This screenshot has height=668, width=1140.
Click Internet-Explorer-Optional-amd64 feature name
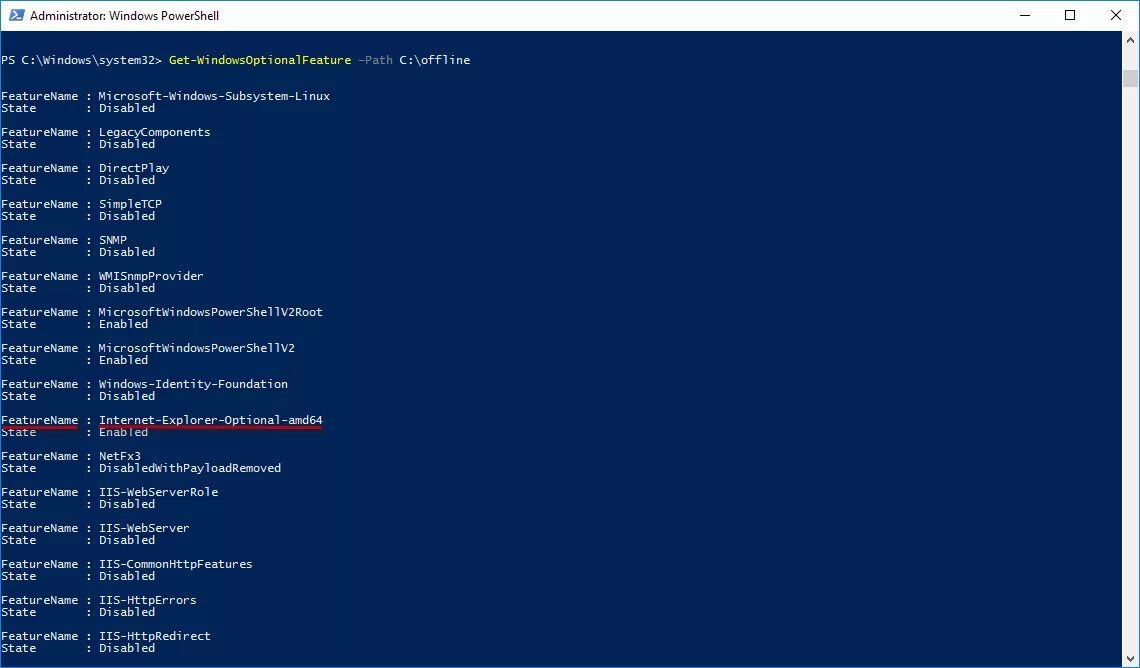(211, 420)
